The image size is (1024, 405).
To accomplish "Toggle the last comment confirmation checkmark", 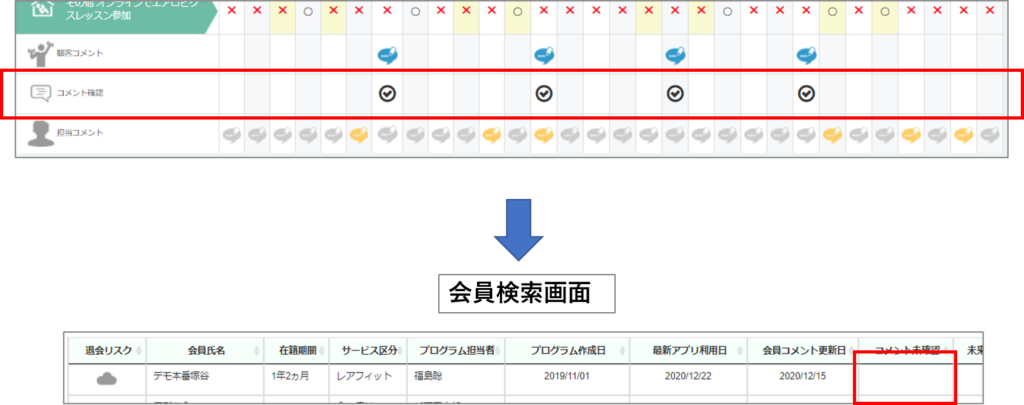I will coord(806,93).
